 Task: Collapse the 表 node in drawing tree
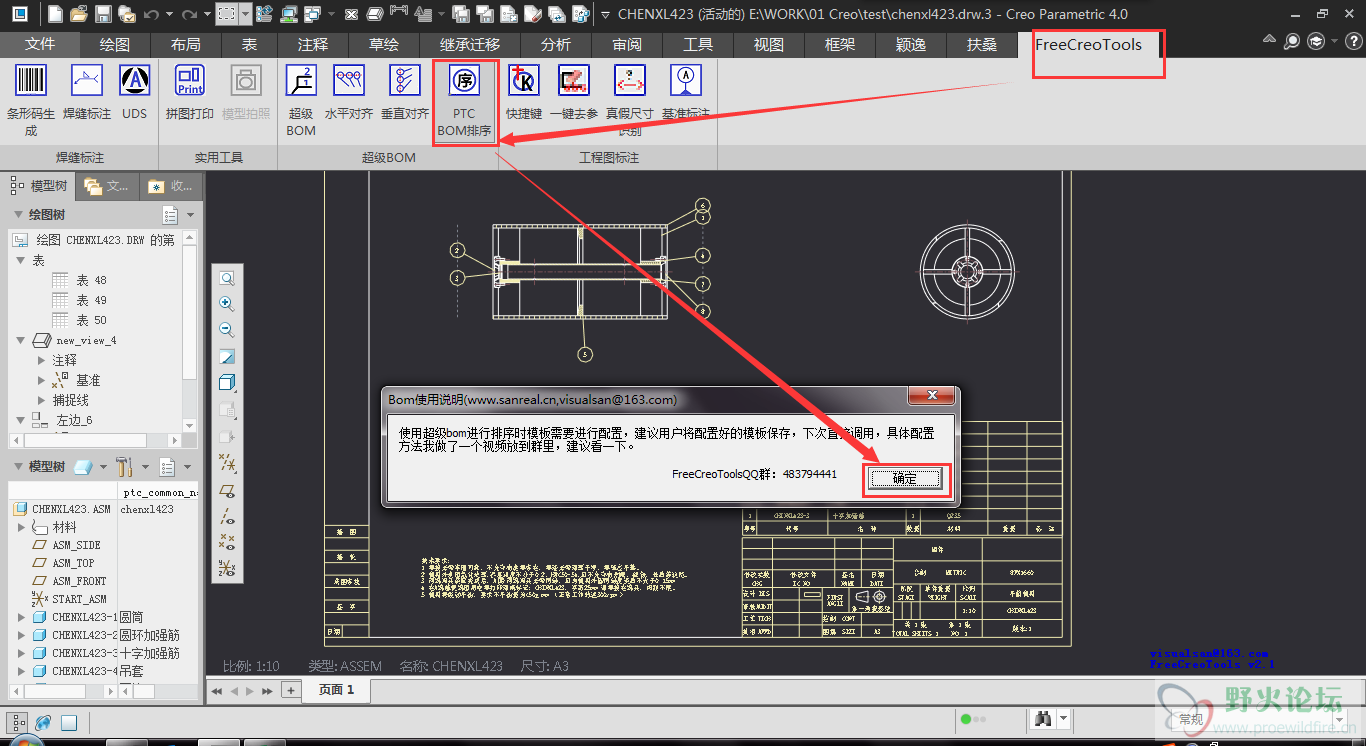click(21, 260)
